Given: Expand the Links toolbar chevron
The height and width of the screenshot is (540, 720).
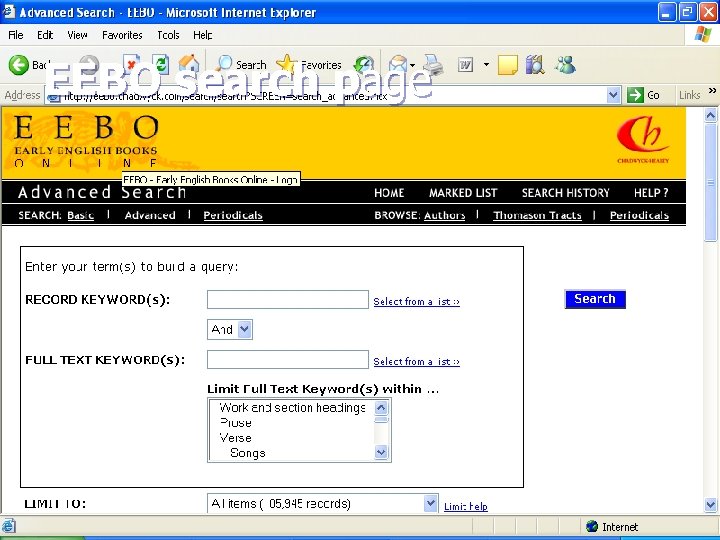Looking at the screenshot, I should click(x=712, y=90).
